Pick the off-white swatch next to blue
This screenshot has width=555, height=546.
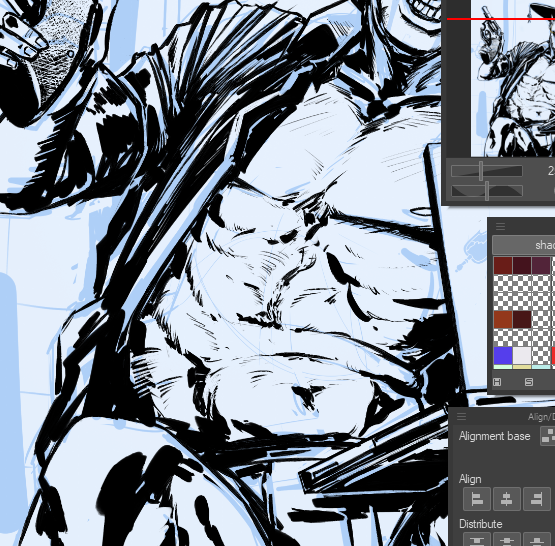(522, 355)
